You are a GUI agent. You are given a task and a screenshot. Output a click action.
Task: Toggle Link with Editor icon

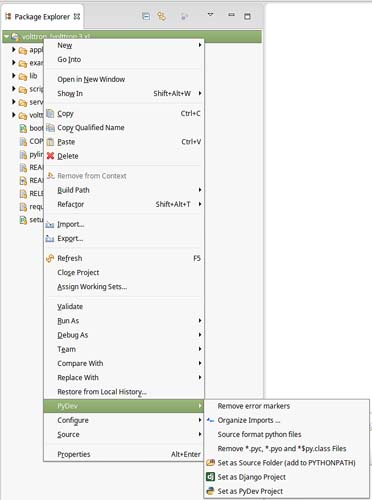(162, 16)
